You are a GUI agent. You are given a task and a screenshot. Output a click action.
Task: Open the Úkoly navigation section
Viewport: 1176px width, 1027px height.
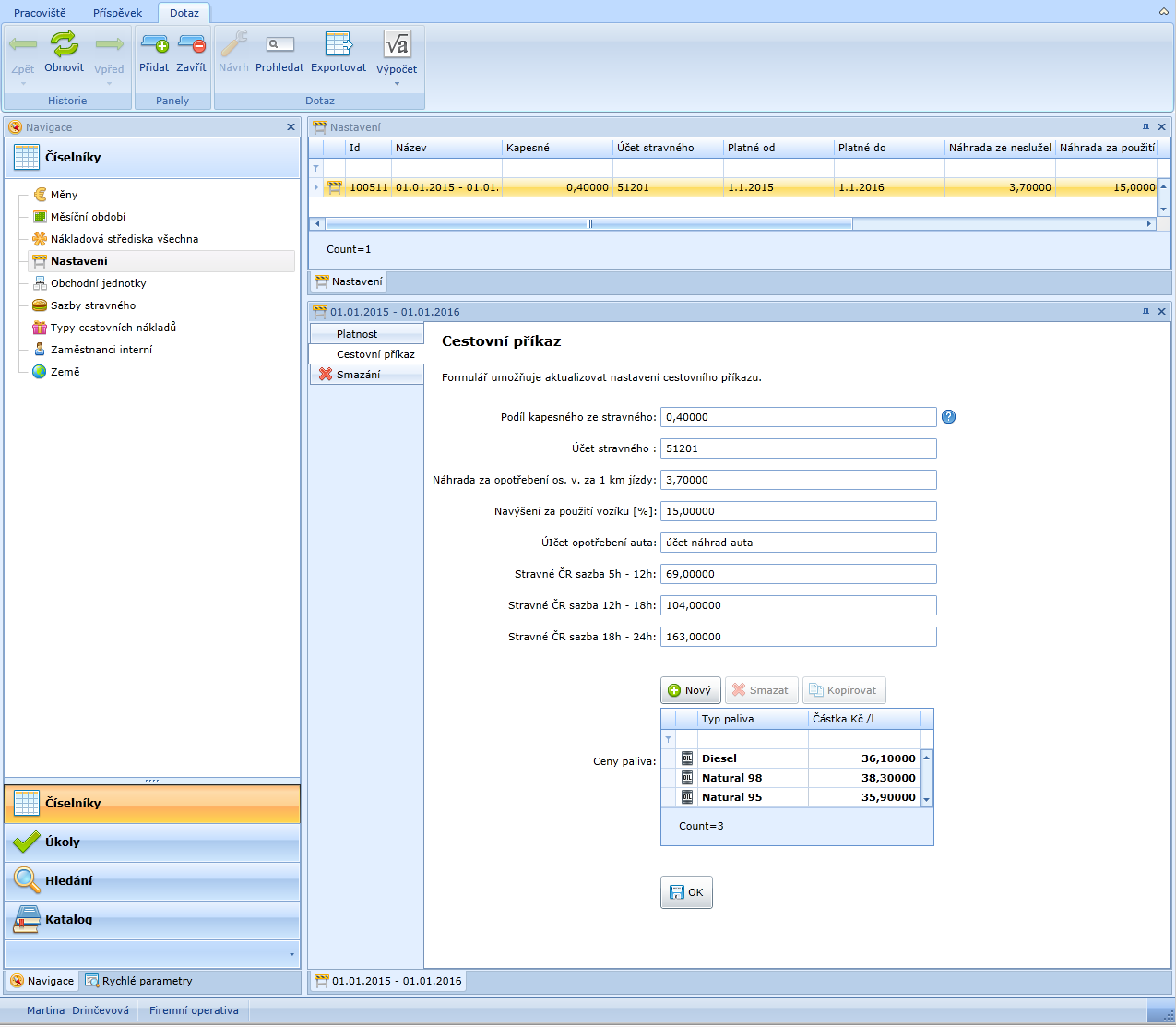tap(152, 842)
